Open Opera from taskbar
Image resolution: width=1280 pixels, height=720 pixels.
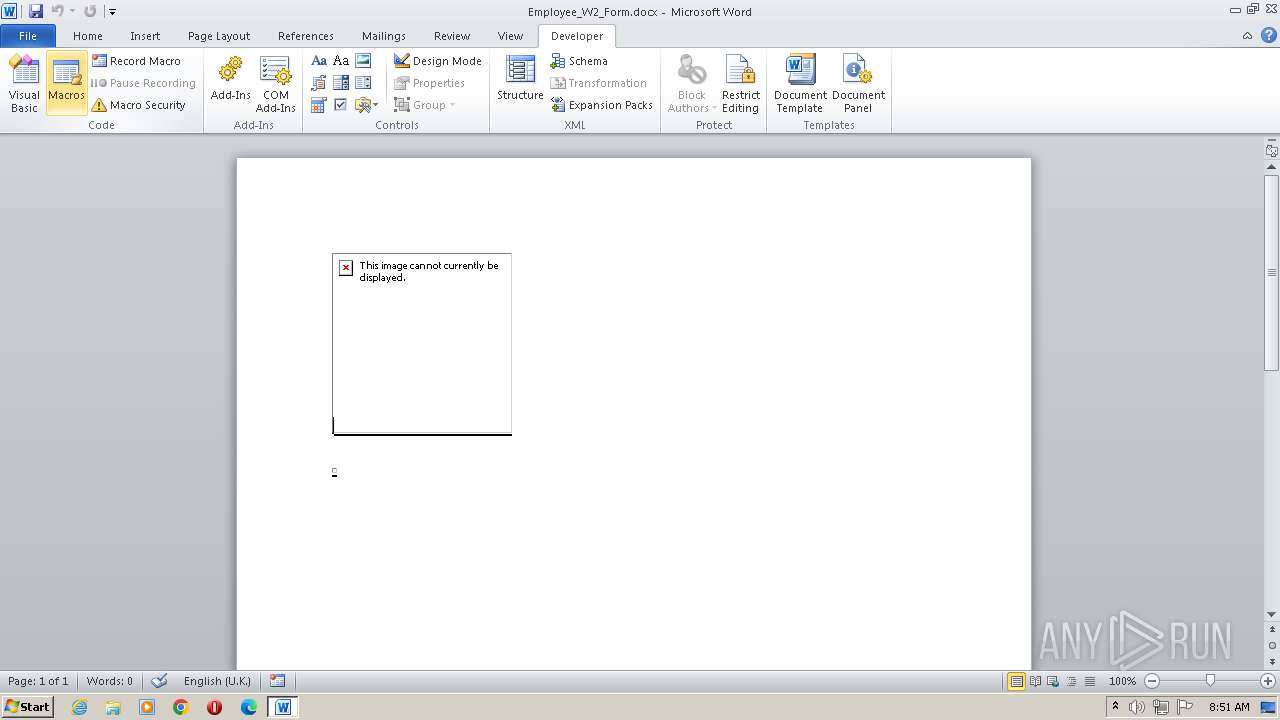[x=214, y=707]
